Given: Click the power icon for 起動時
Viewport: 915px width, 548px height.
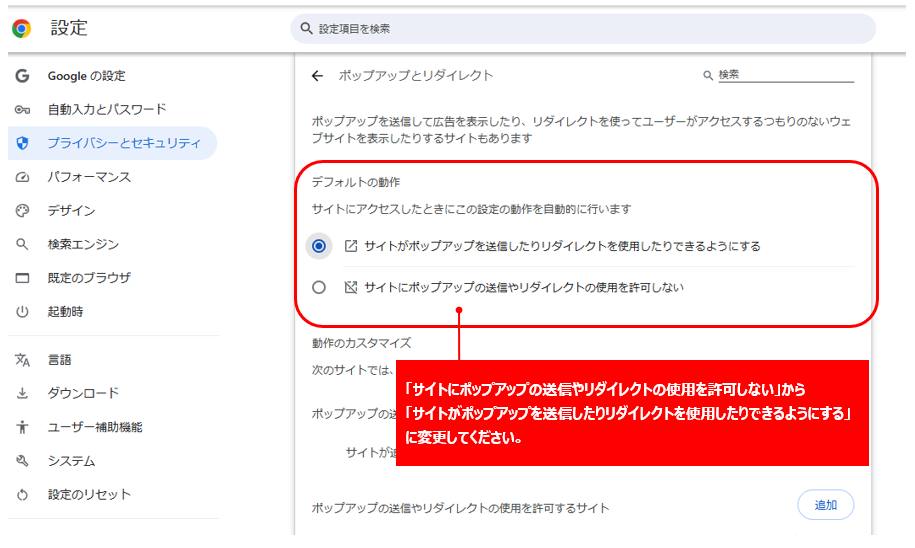Looking at the screenshot, I should coord(23,312).
